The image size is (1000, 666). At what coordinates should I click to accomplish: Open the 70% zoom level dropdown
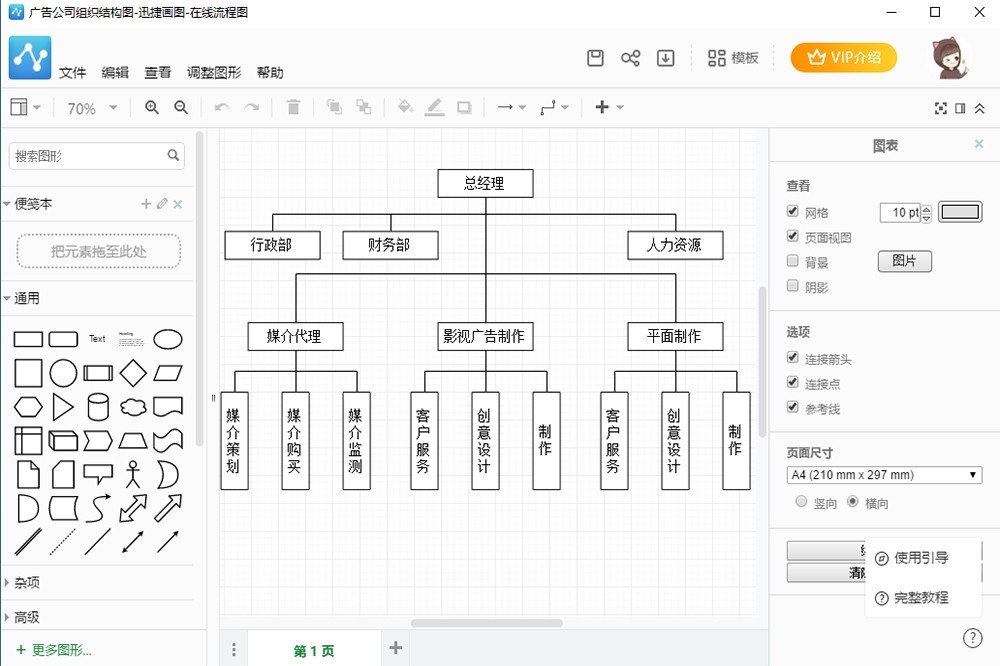tap(92, 108)
